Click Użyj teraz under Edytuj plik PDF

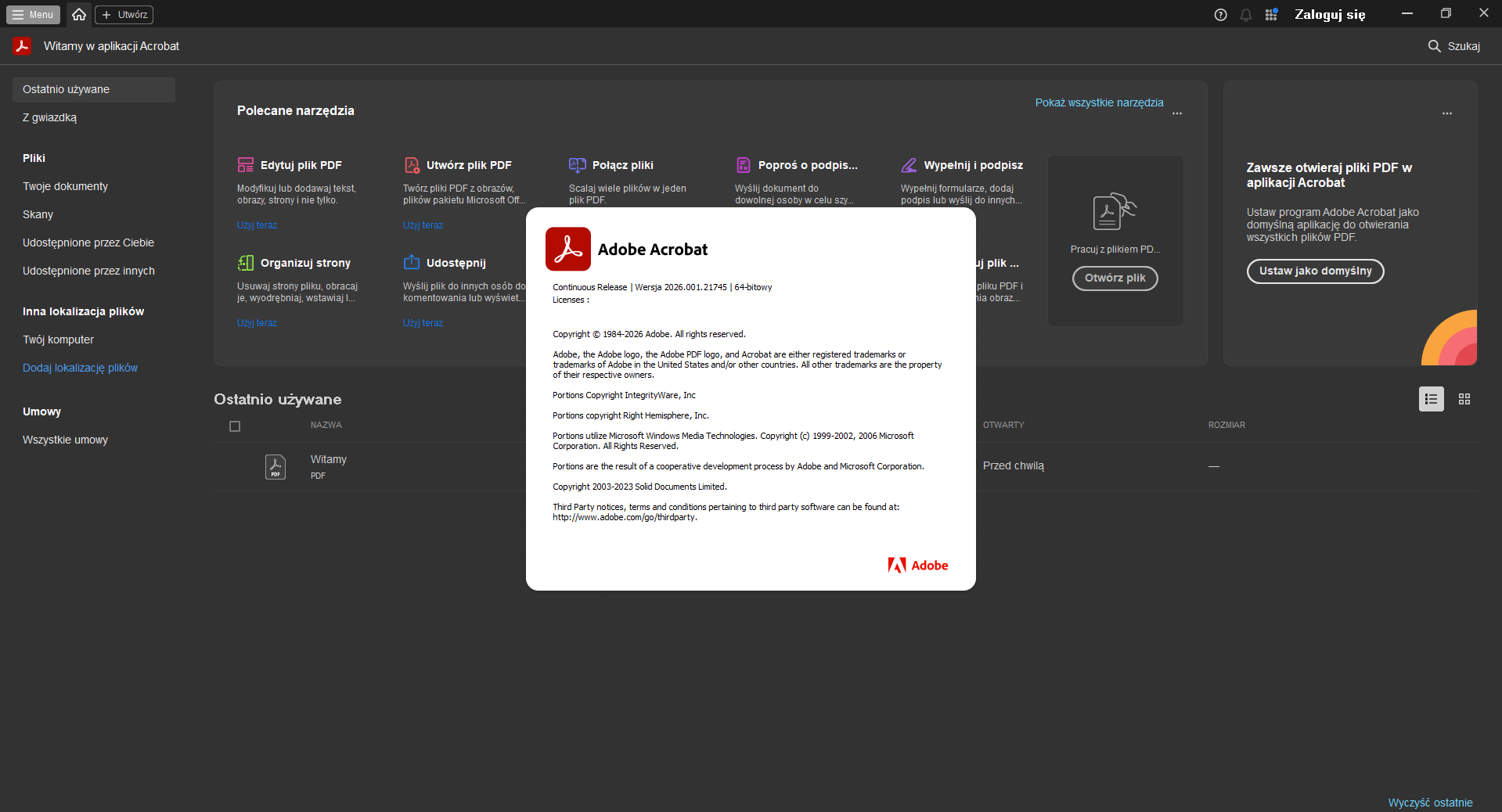(x=257, y=225)
